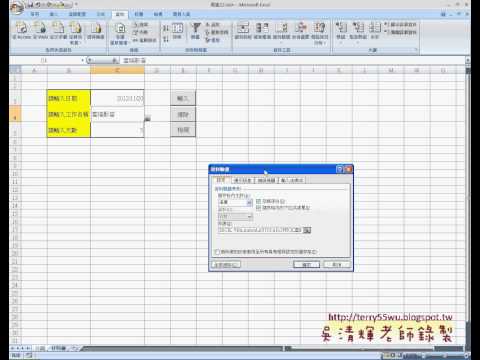Clear the filter in ribbon
480x360 pixels.
[x=212, y=25]
